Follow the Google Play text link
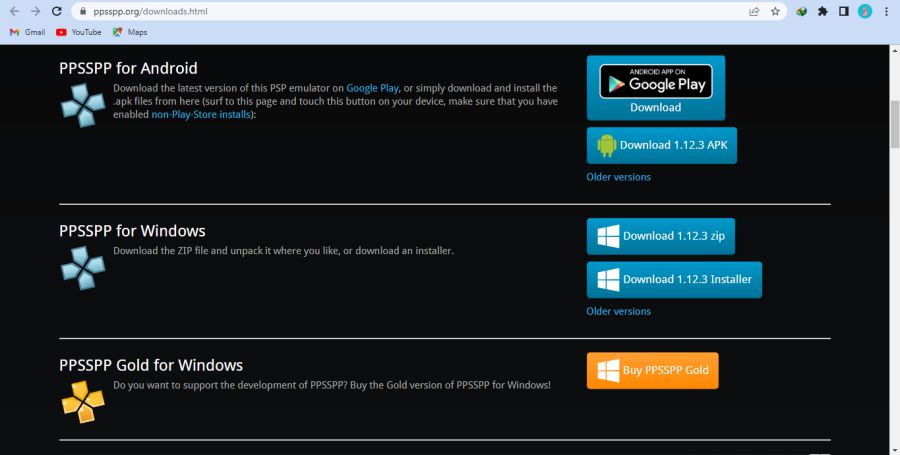Image resolution: width=900 pixels, height=455 pixels. 372,88
